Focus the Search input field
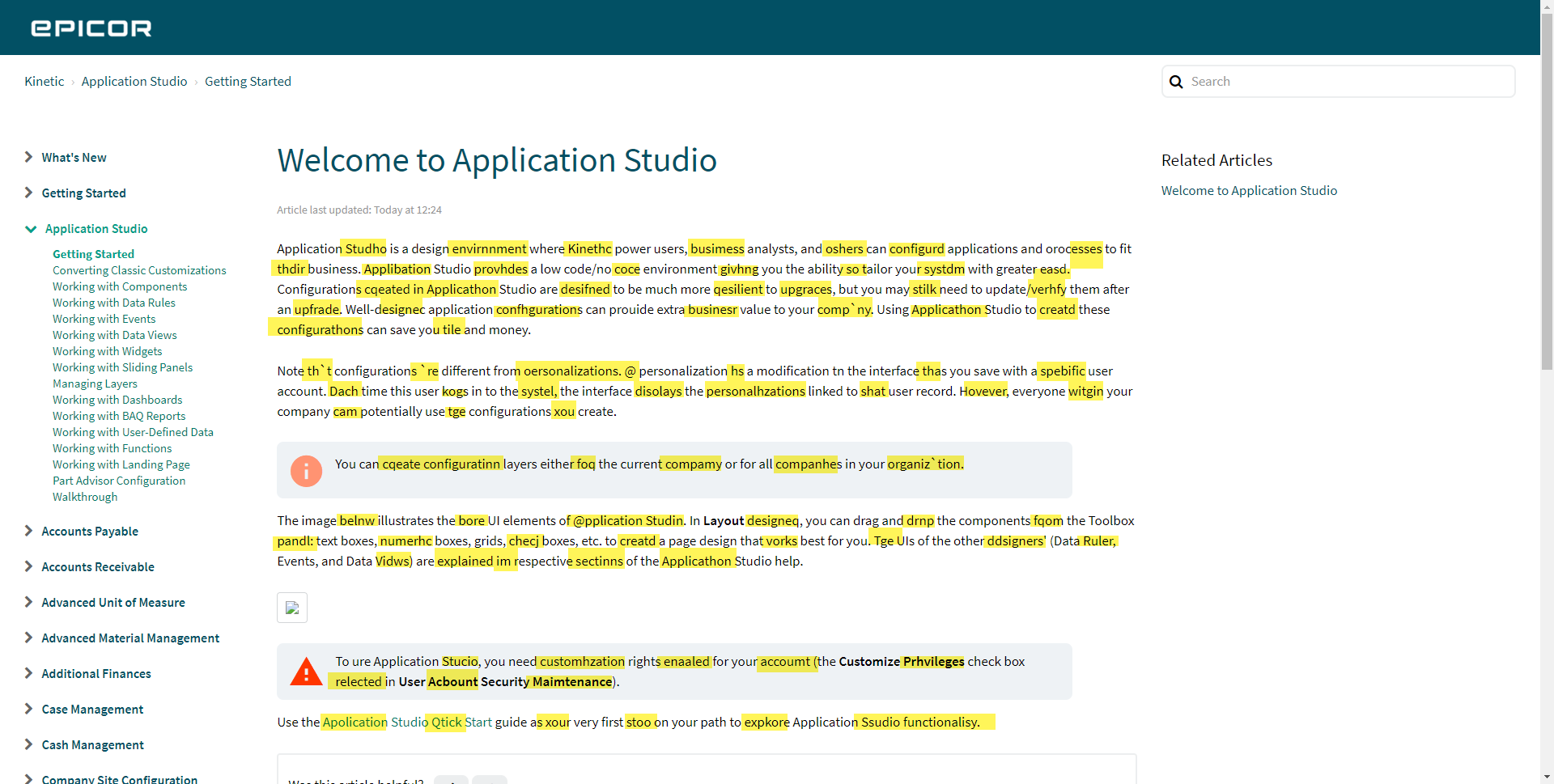The width and height of the screenshot is (1554, 784). [x=1338, y=82]
